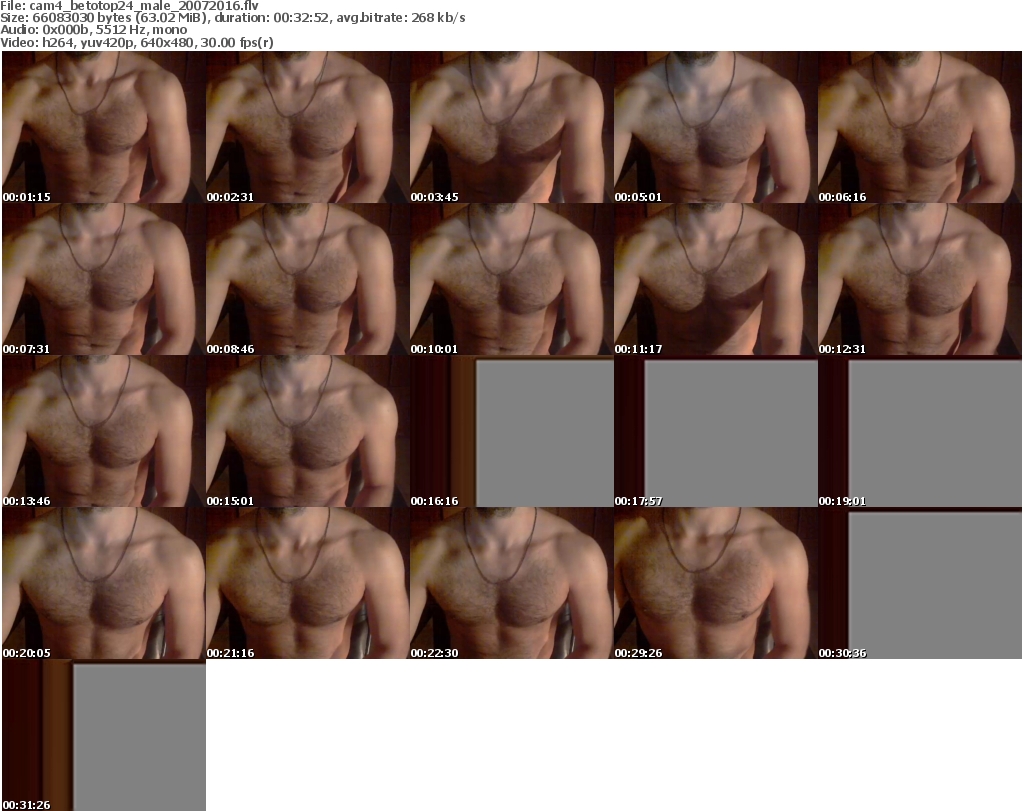Pick the gray frame at 00:19:01

[920, 432]
